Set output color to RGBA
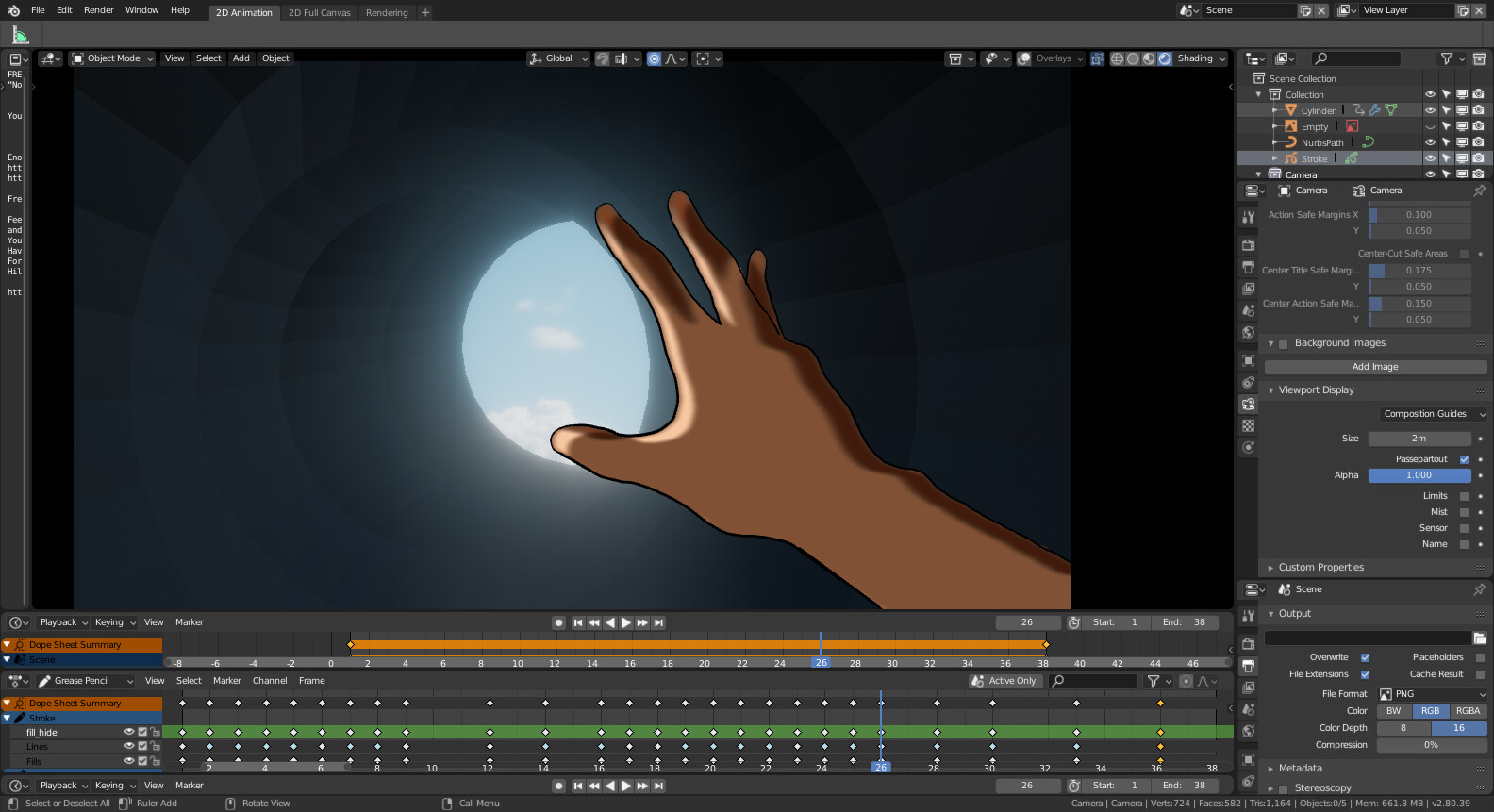The width and height of the screenshot is (1494, 812). click(1468, 711)
